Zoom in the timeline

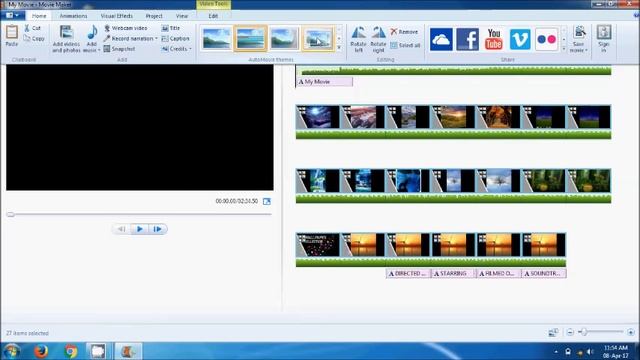pyautogui.click(x=631, y=332)
